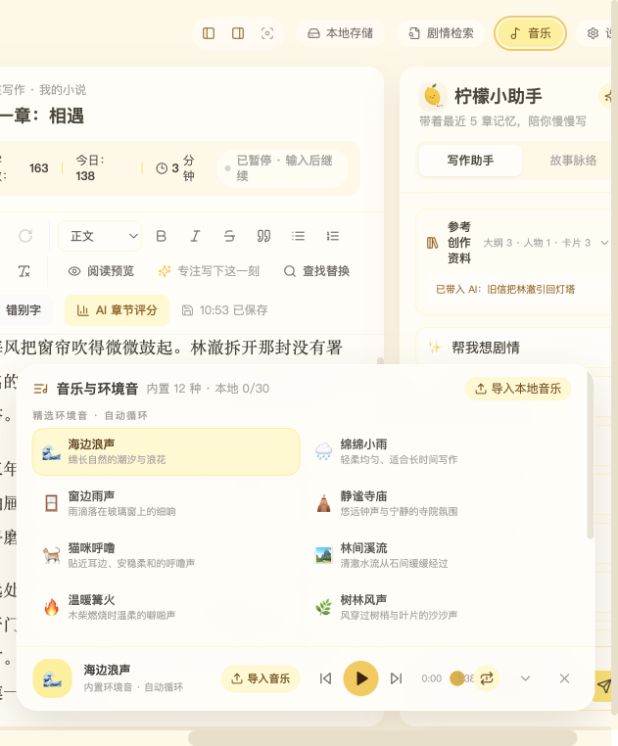Select the 温暖篝火 ambient sound
The image size is (618, 746).
click(166, 607)
